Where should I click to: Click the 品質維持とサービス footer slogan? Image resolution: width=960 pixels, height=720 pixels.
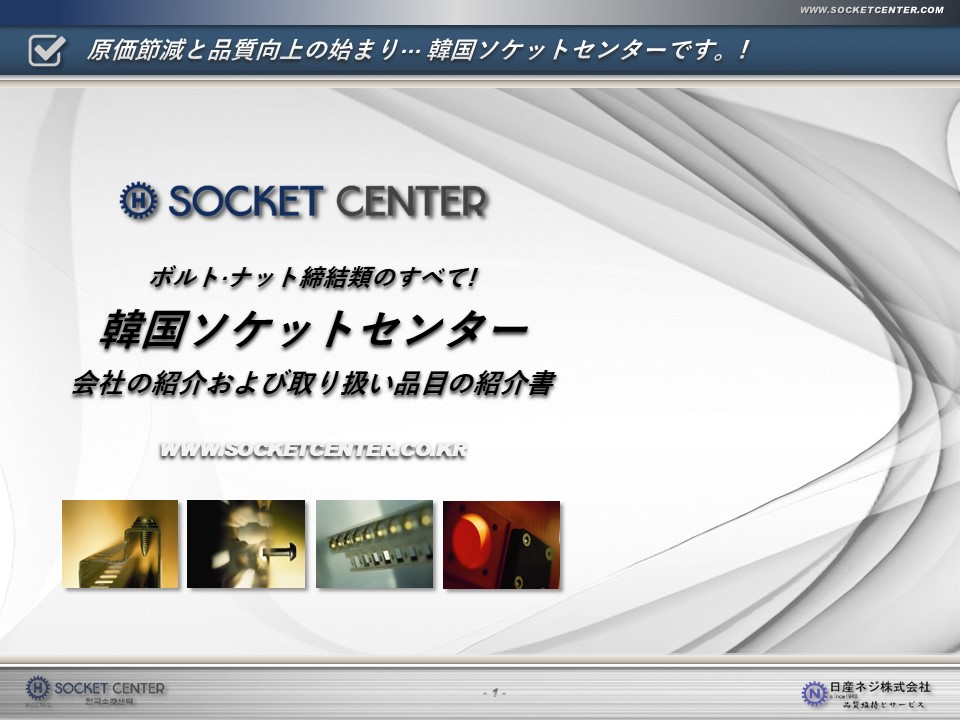880,704
